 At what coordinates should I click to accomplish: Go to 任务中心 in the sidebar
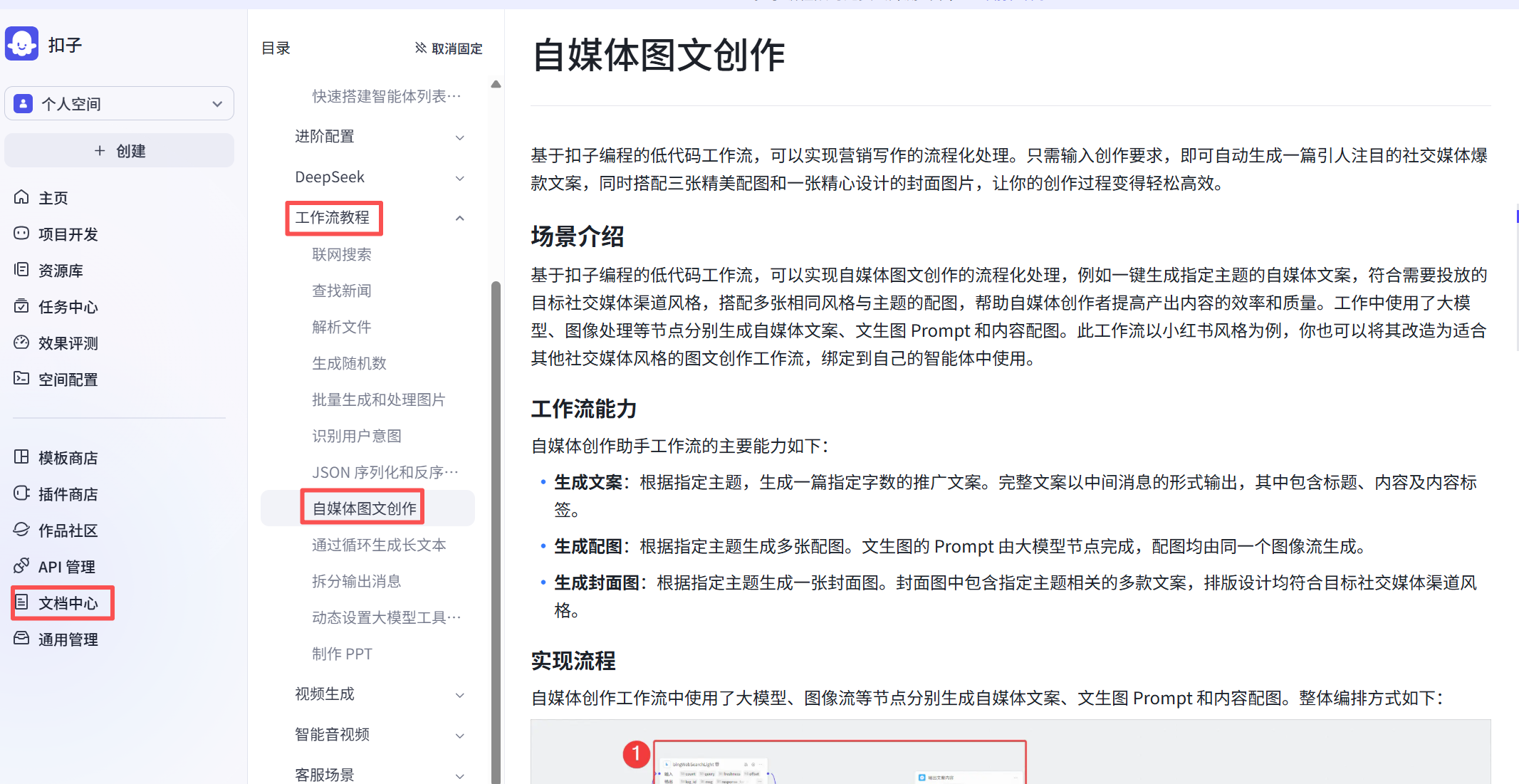[68, 307]
